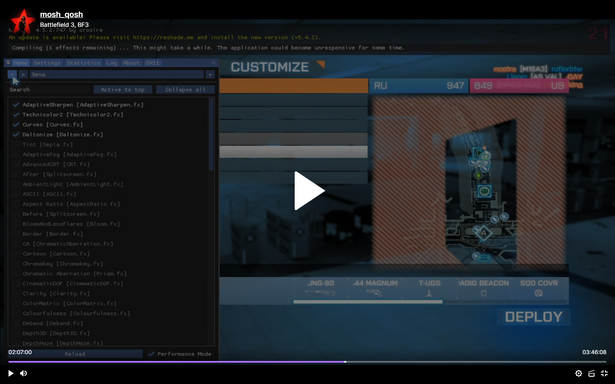This screenshot has width=615, height=384.
Task: Click the small play icon in the control bar
Action: click(11, 373)
